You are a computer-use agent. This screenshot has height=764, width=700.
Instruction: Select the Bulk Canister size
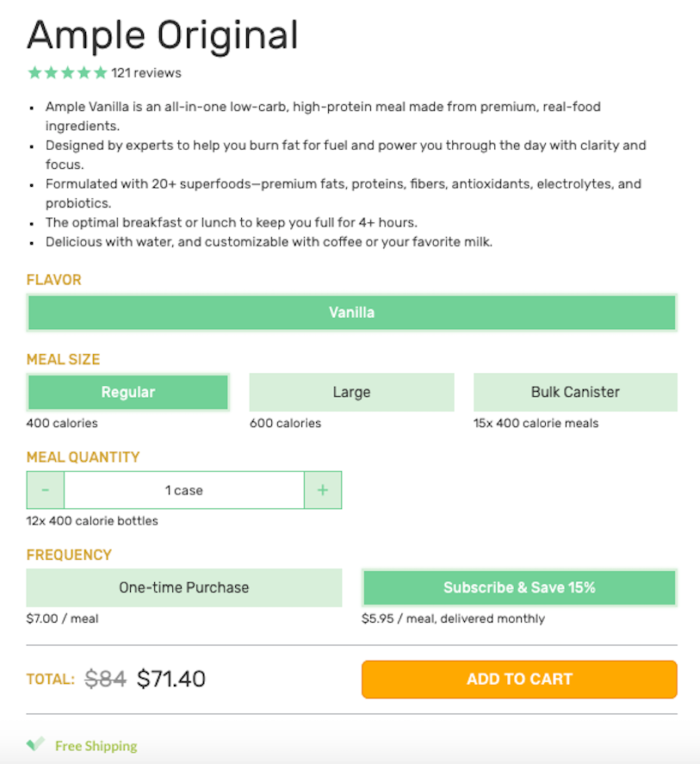(575, 392)
